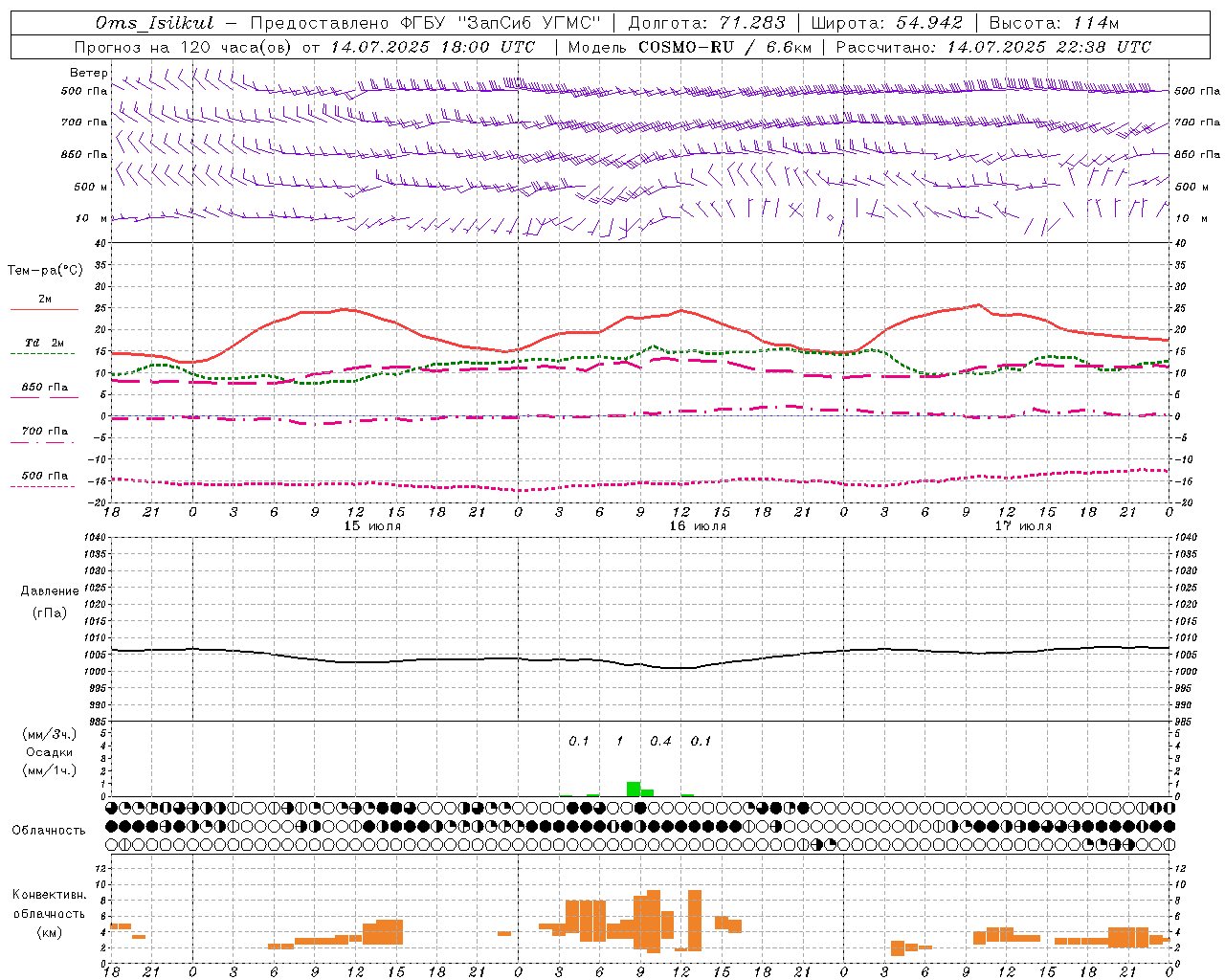Click the 'Ветер' wind panel label
The height and width of the screenshot is (980, 1225).
[x=89, y=73]
